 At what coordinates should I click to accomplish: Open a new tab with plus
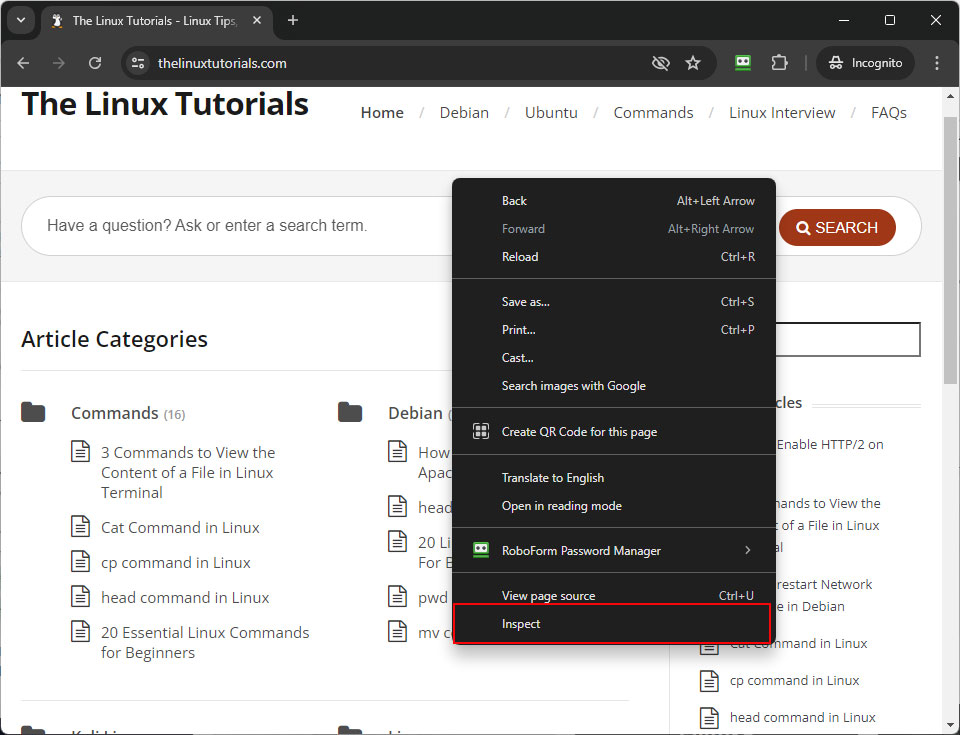(x=293, y=20)
